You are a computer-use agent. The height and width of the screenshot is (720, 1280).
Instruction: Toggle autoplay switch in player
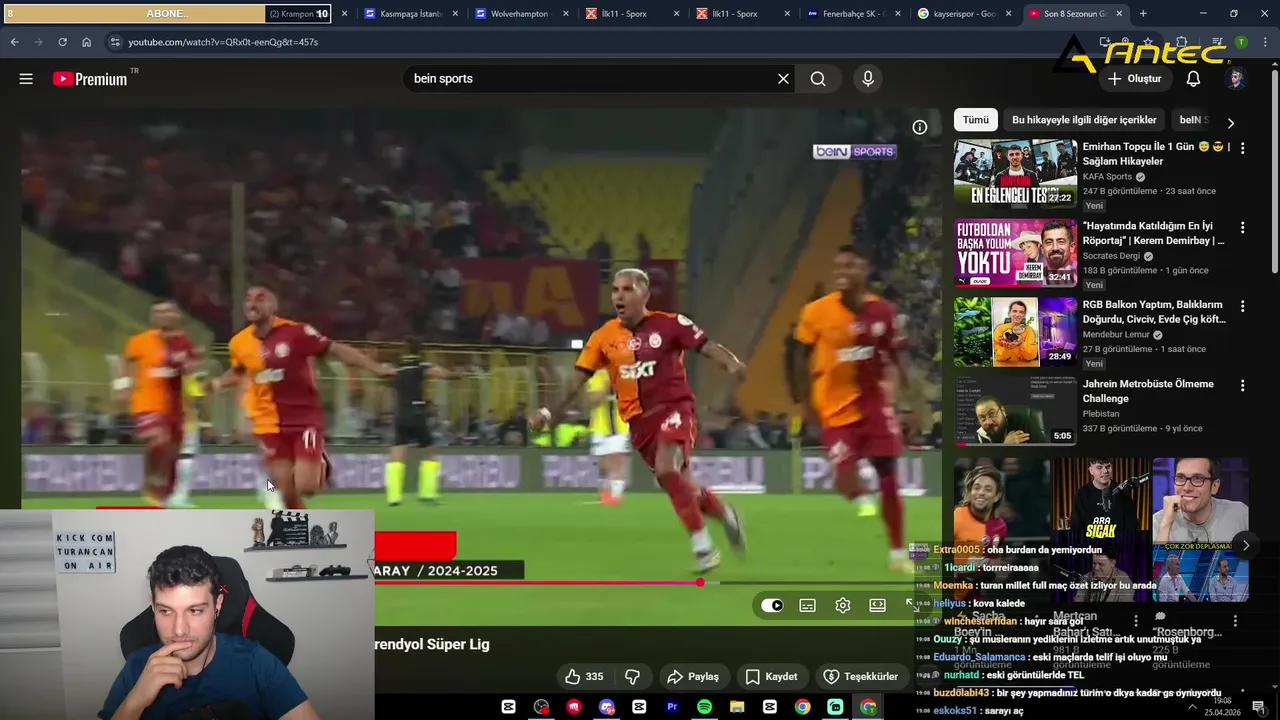[772, 605]
